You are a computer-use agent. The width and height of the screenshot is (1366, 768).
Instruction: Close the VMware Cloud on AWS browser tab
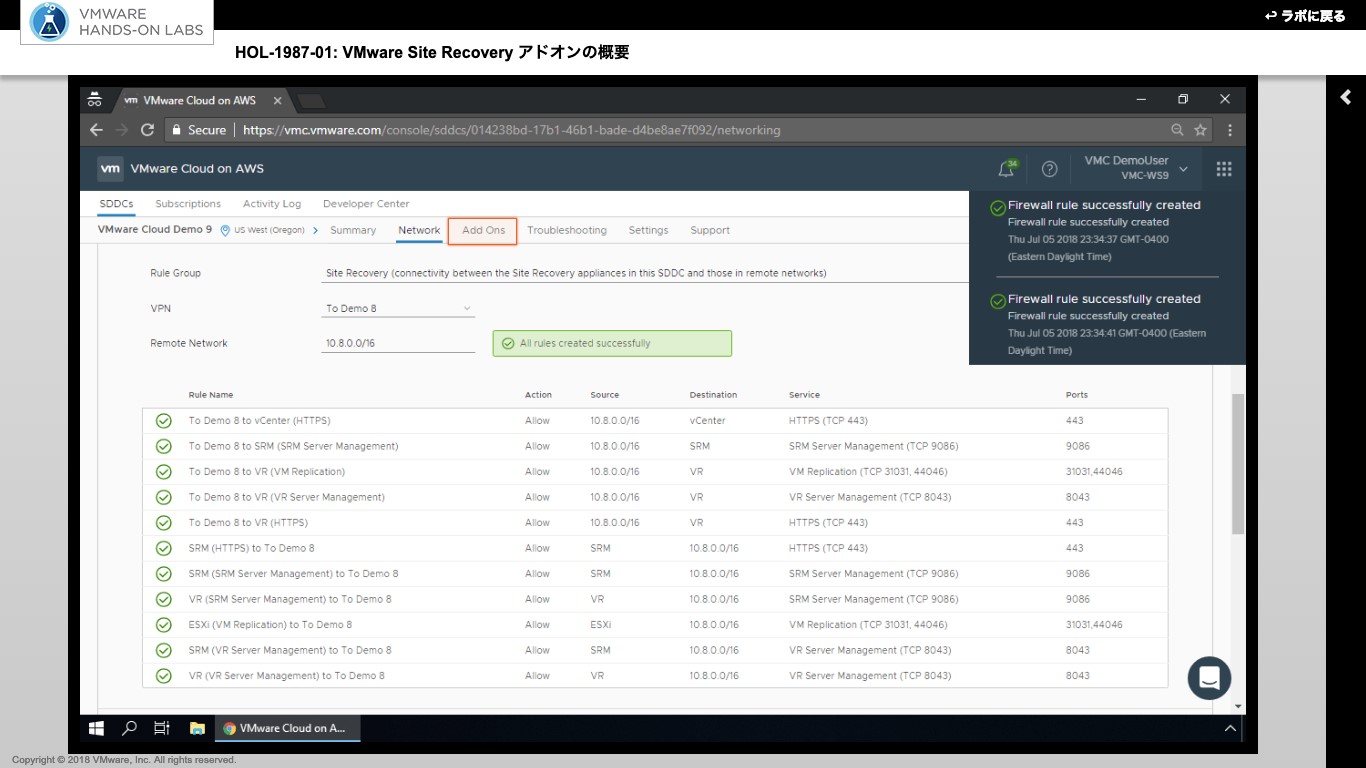[x=278, y=100]
